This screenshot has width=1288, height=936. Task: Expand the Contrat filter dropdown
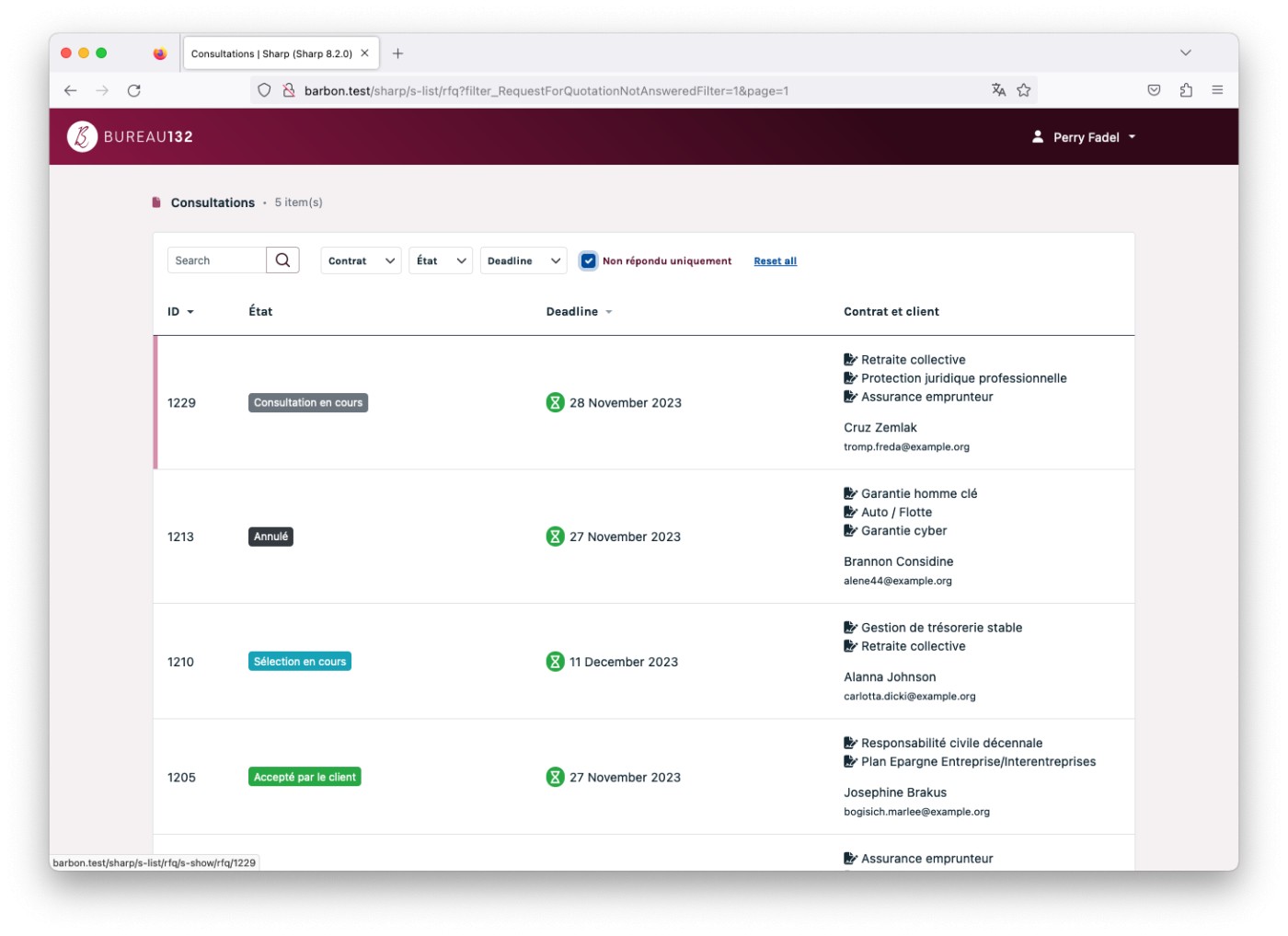[x=361, y=261]
